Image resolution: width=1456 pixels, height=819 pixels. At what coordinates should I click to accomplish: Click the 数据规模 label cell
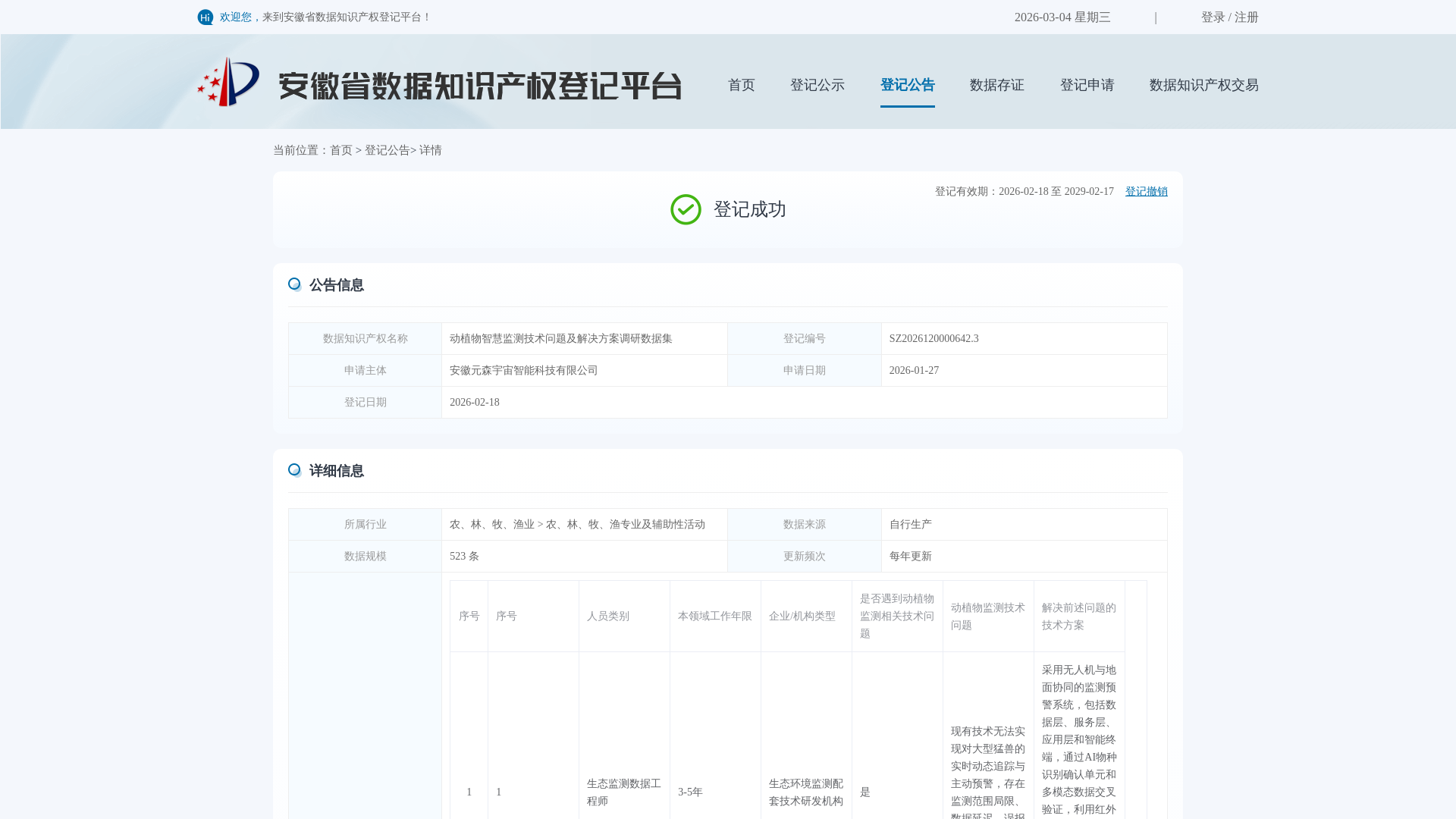point(366,557)
